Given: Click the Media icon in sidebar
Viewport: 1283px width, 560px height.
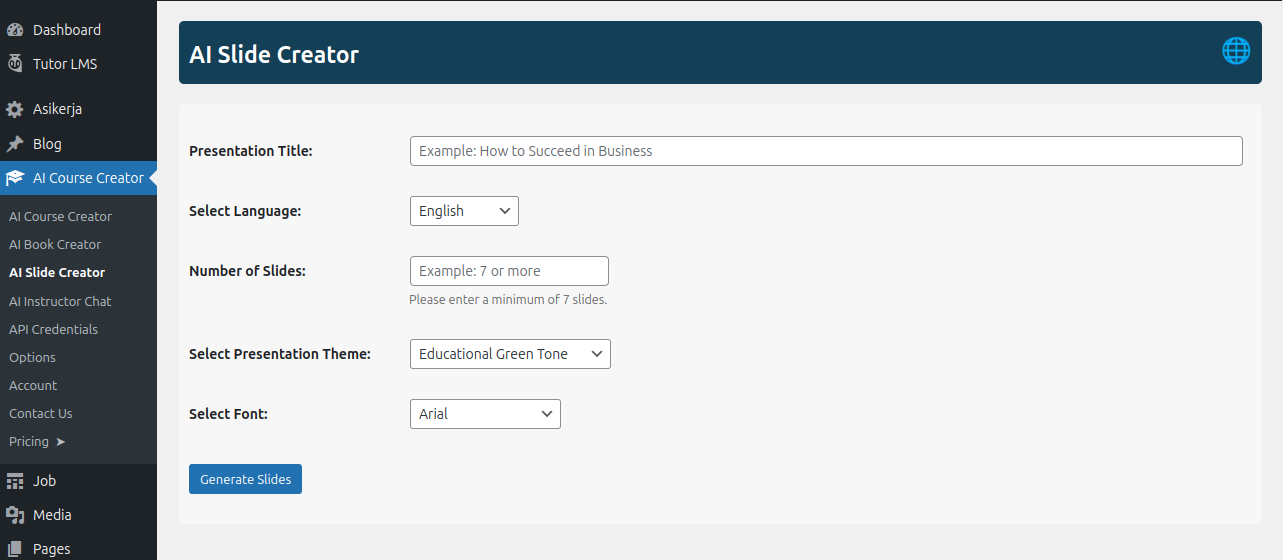Looking at the screenshot, I should (x=15, y=515).
